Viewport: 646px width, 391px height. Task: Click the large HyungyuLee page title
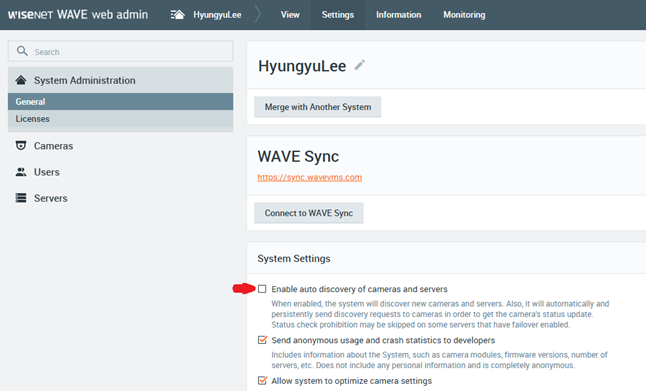pos(302,66)
